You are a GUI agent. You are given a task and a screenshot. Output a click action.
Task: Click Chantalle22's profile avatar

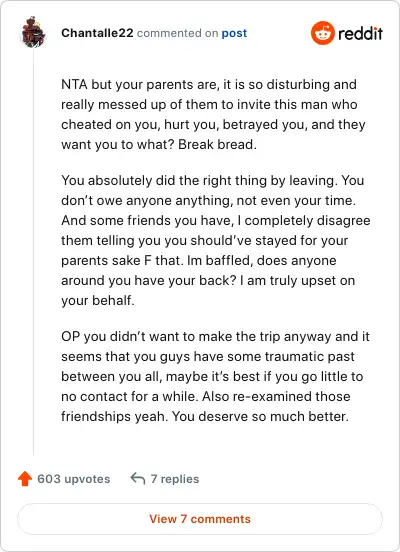33,32
